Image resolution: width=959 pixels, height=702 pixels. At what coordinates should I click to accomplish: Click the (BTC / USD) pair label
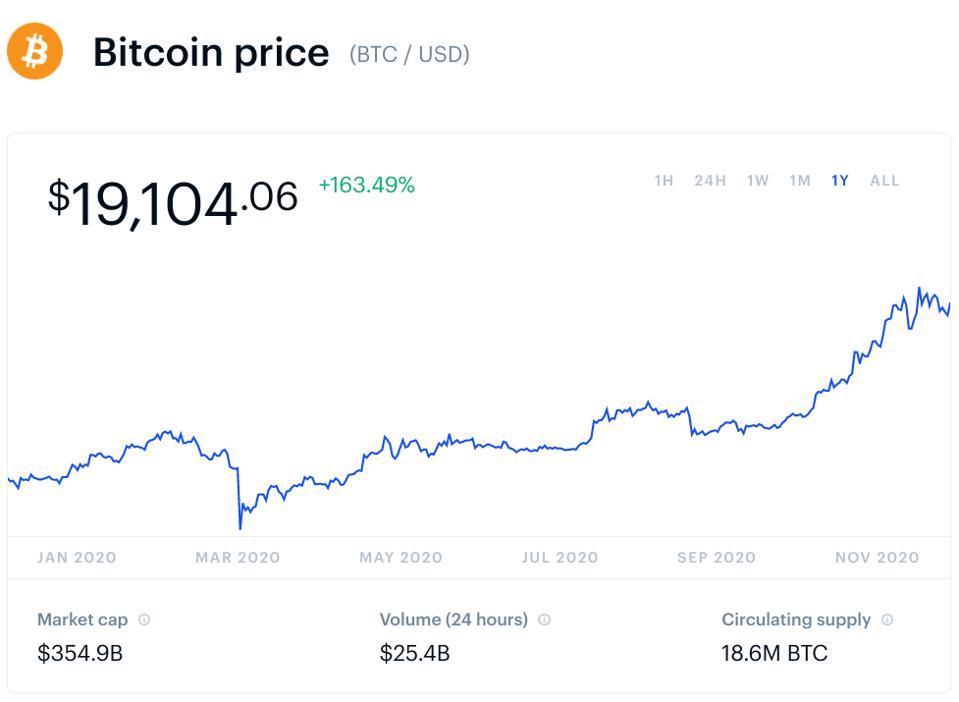pyautogui.click(x=409, y=54)
